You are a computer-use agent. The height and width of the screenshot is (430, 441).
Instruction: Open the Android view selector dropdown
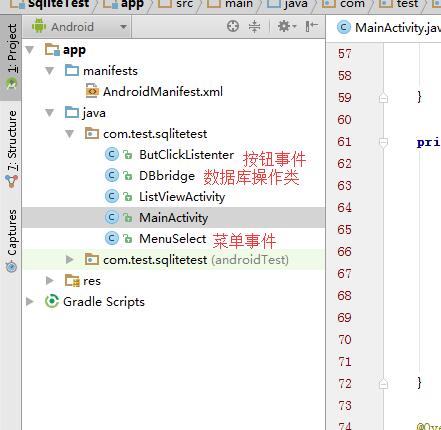(x=79, y=27)
